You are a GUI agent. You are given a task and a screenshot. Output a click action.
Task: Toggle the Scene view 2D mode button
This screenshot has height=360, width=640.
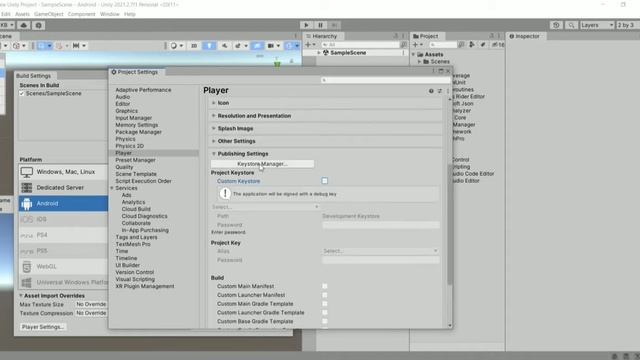[x=194, y=46]
